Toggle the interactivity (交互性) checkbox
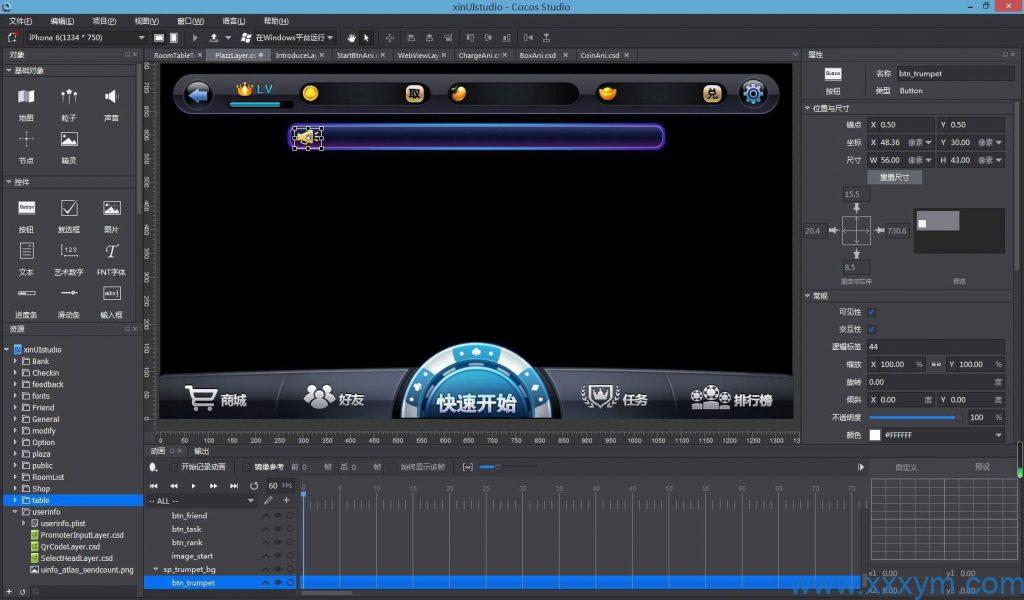This screenshot has height=600, width=1024. (x=872, y=329)
